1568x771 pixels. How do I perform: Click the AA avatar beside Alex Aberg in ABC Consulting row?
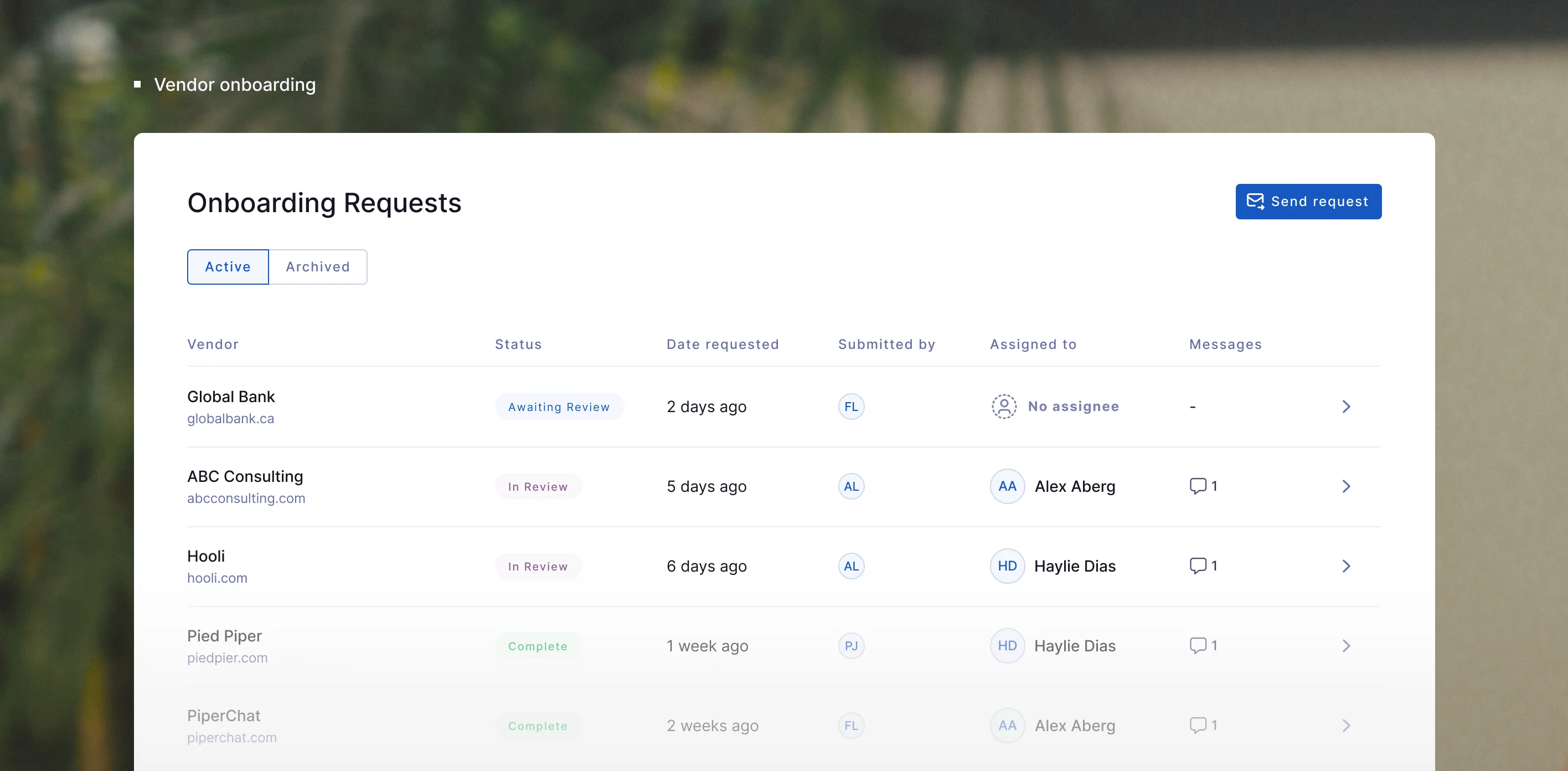point(1007,486)
